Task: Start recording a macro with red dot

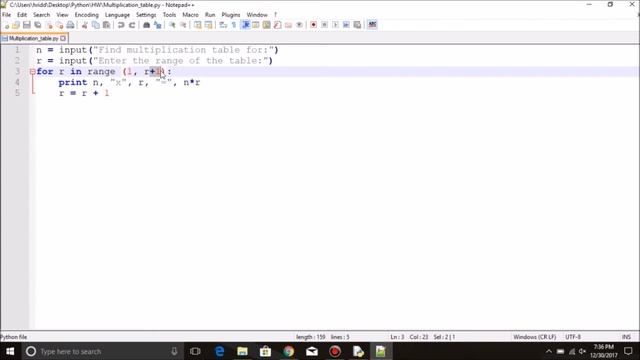Action: tap(313, 25)
